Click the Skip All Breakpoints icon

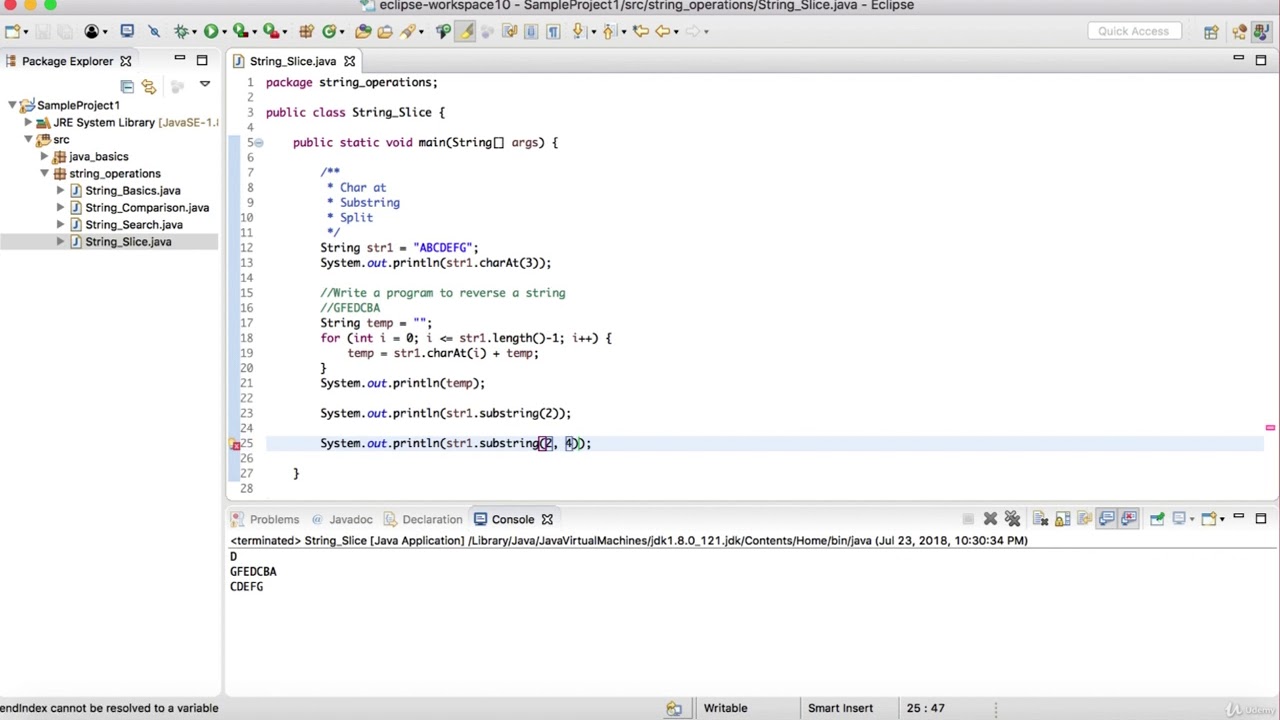(x=154, y=31)
